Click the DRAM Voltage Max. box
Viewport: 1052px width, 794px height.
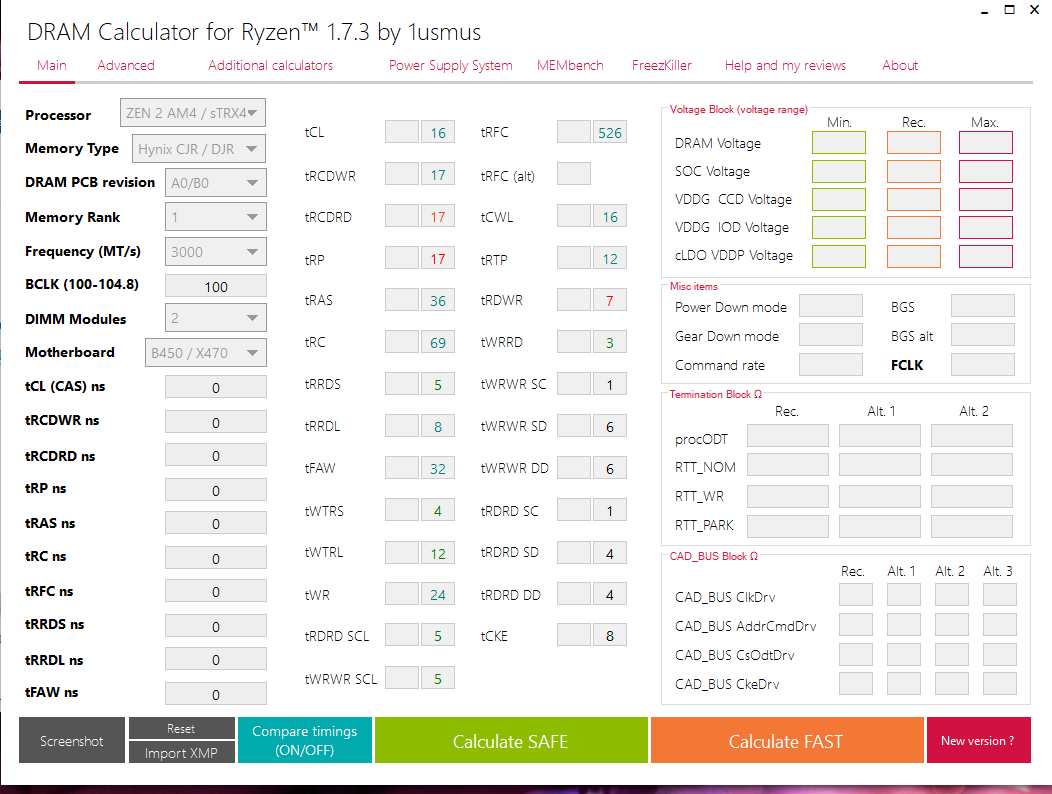[986, 142]
